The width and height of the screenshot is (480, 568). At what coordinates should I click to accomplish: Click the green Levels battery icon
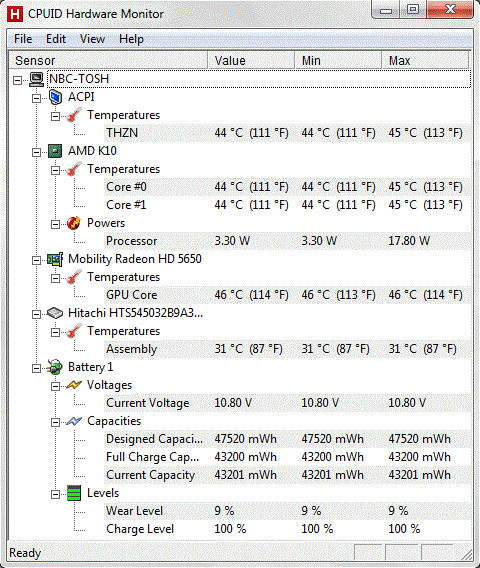coord(74,493)
